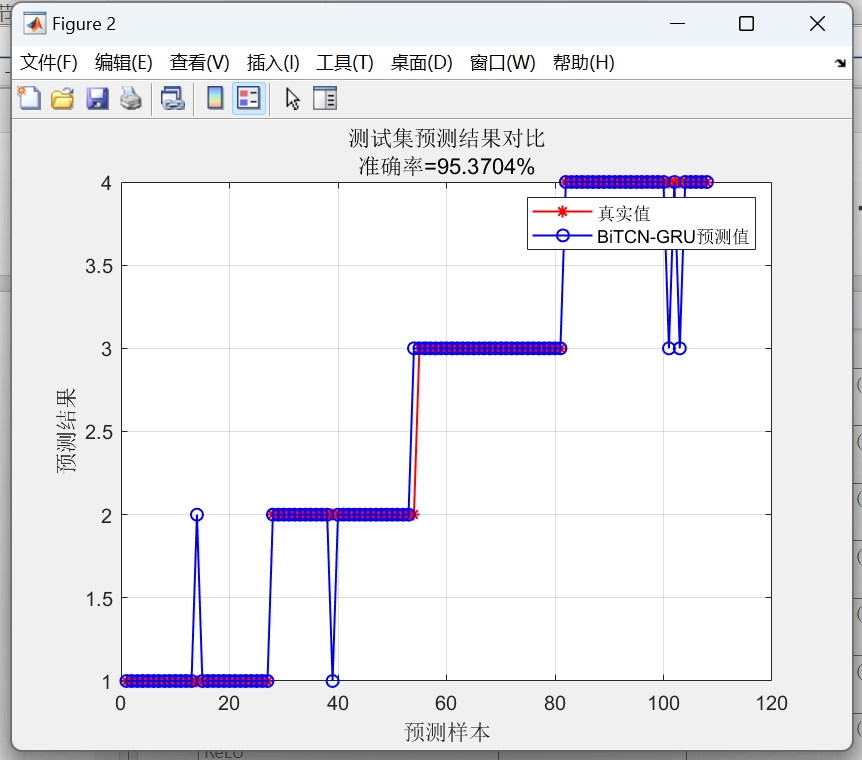
Task: Save the figure with the disk icon
Action: click(x=97, y=98)
